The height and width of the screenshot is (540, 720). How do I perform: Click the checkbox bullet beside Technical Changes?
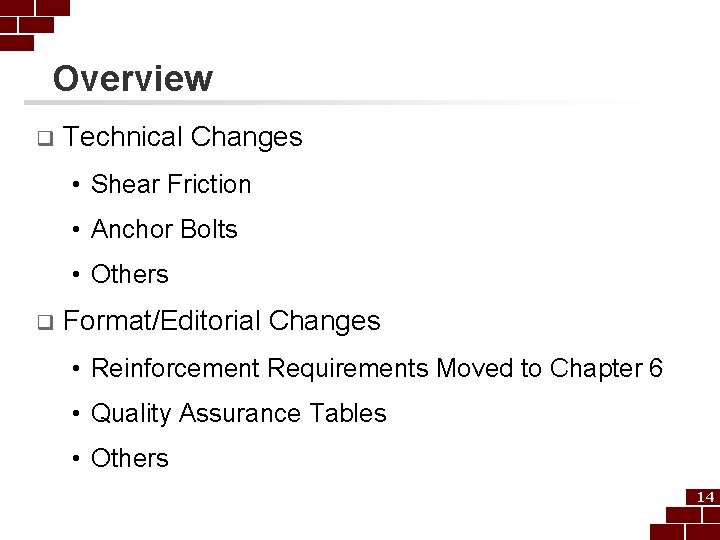pos(45,138)
